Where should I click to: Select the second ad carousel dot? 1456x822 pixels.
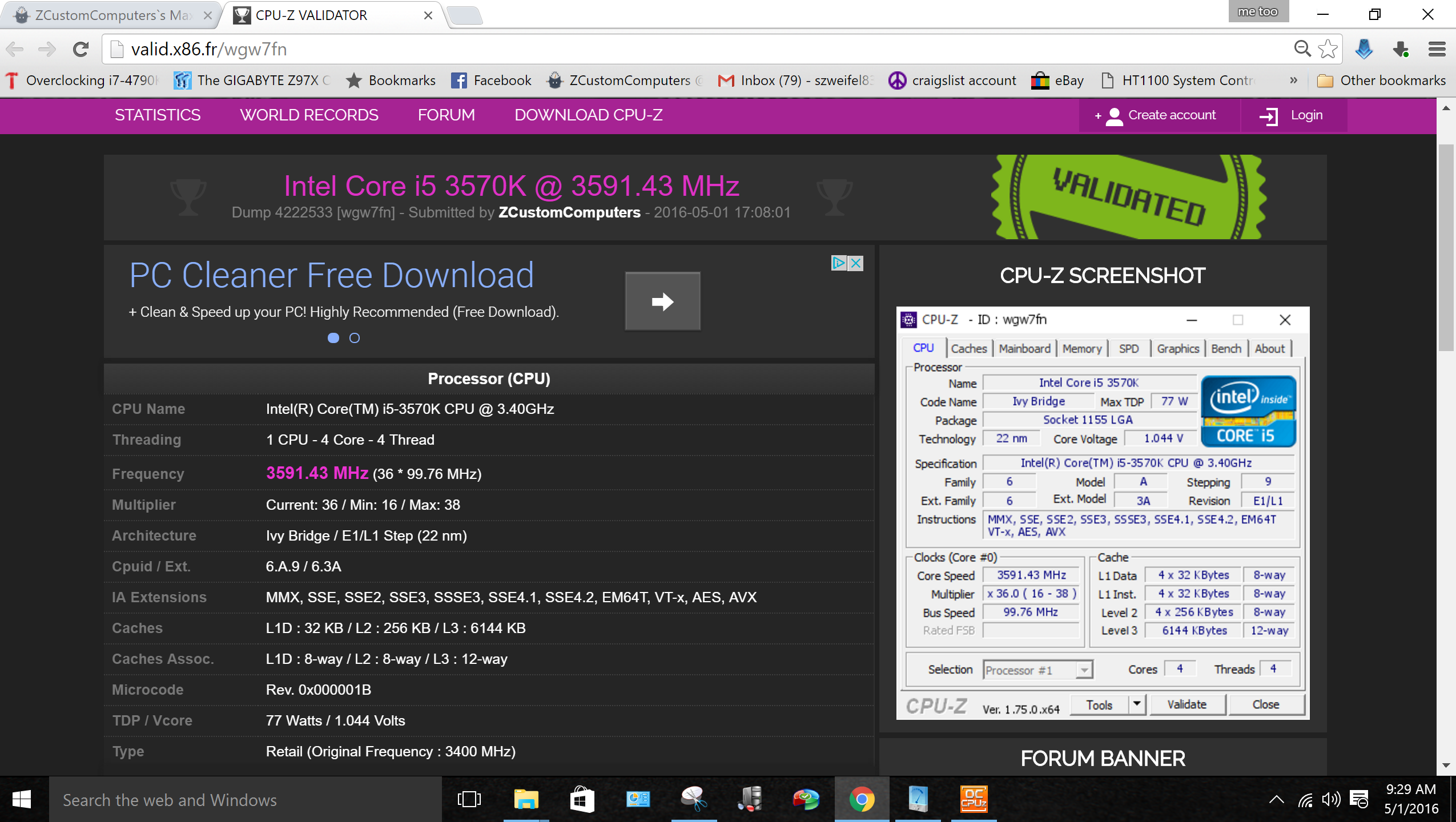[x=354, y=338]
